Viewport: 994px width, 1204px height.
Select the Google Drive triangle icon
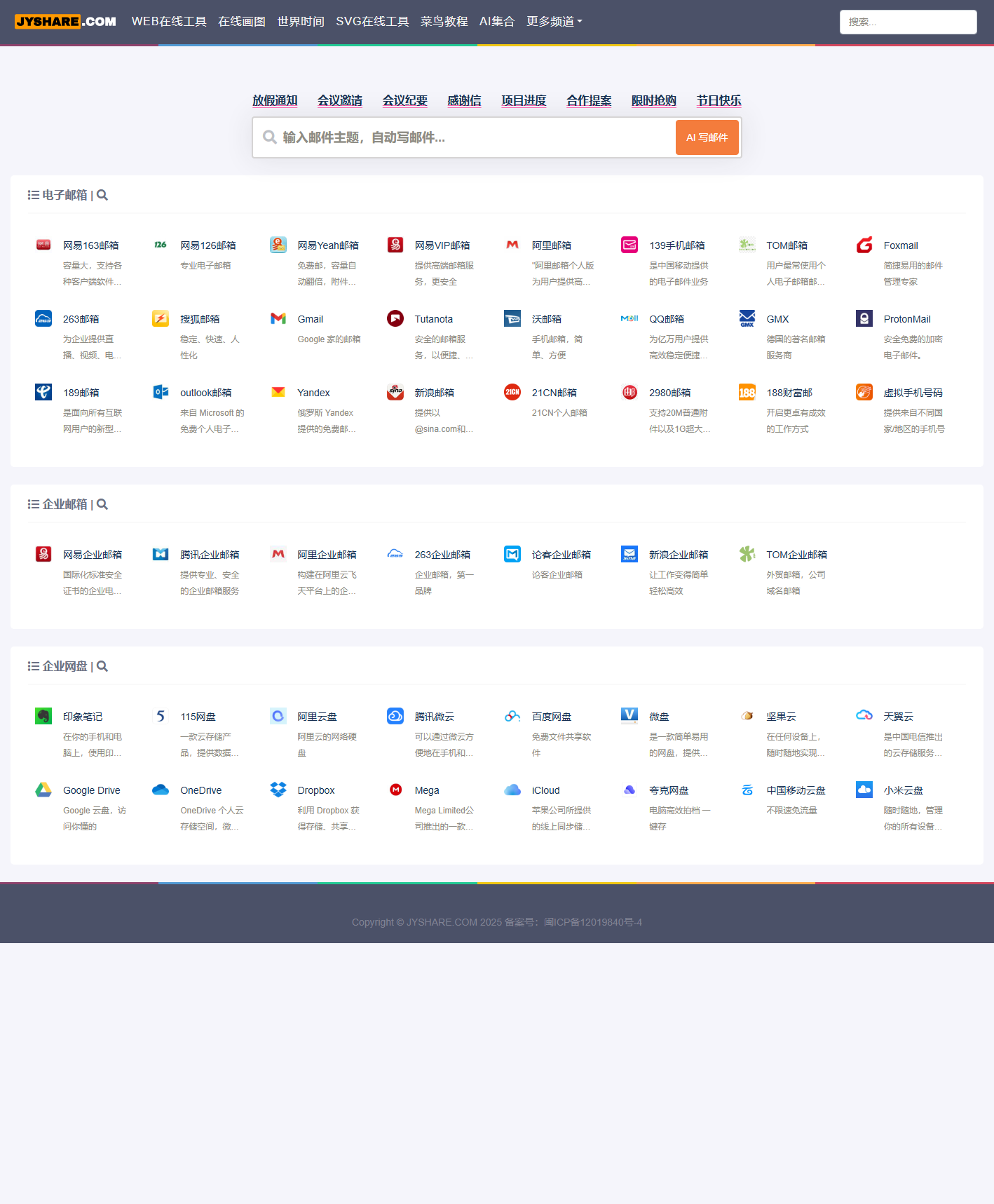coord(43,790)
